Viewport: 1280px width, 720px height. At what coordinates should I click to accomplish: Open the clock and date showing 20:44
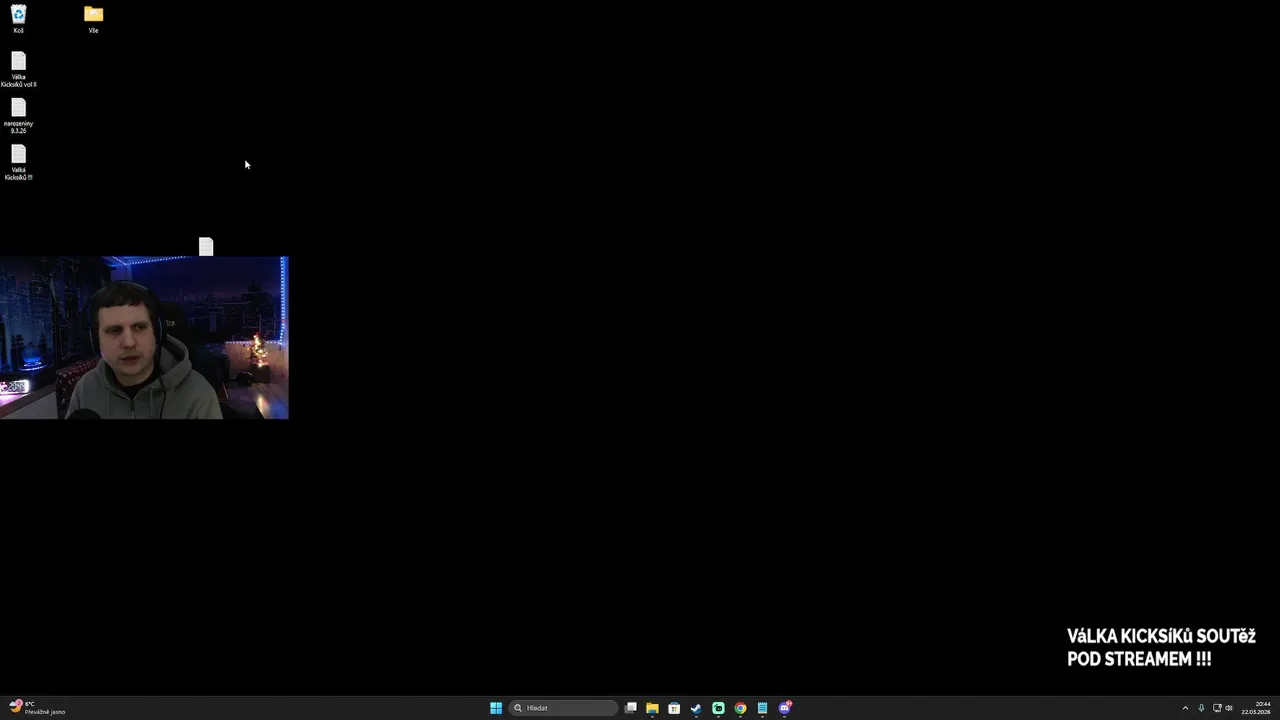[1256, 708]
